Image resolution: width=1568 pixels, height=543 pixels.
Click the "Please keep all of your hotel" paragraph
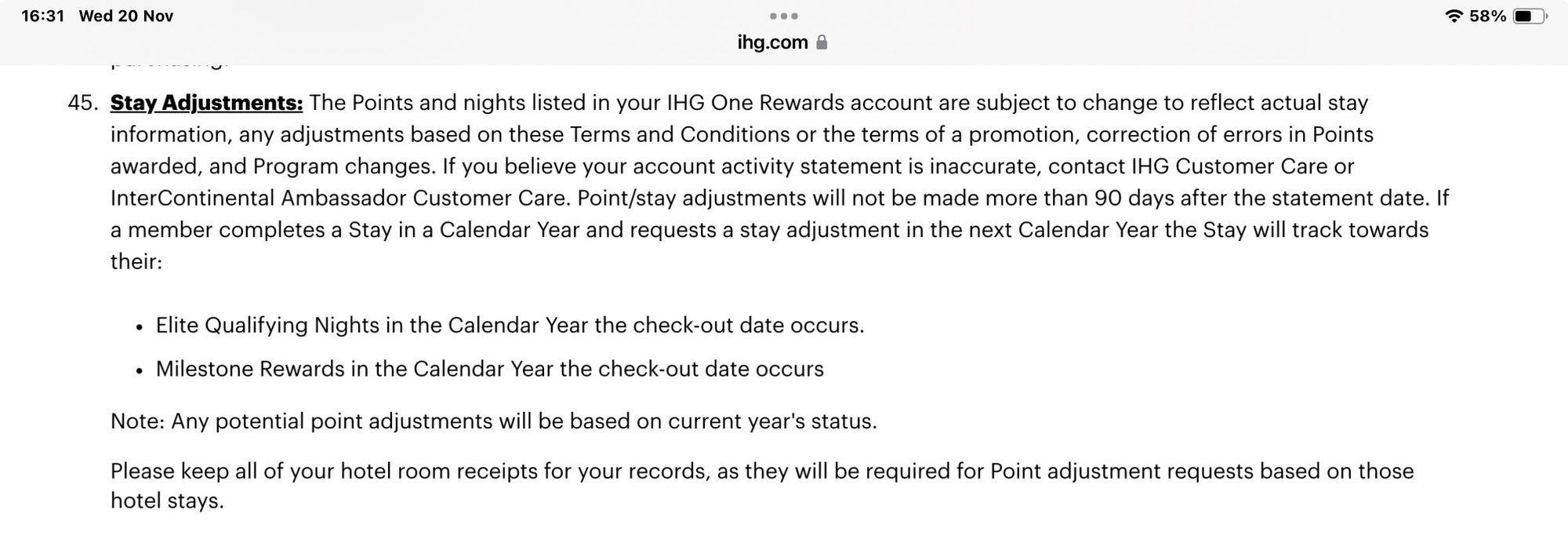(761, 471)
